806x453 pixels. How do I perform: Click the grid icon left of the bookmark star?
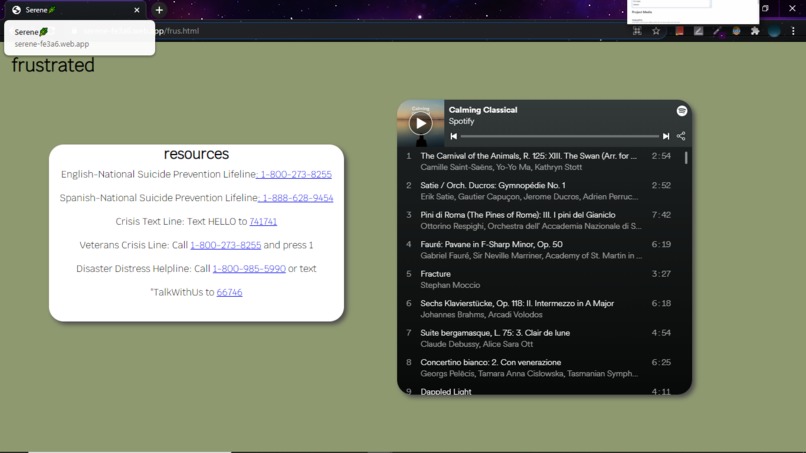click(x=637, y=31)
